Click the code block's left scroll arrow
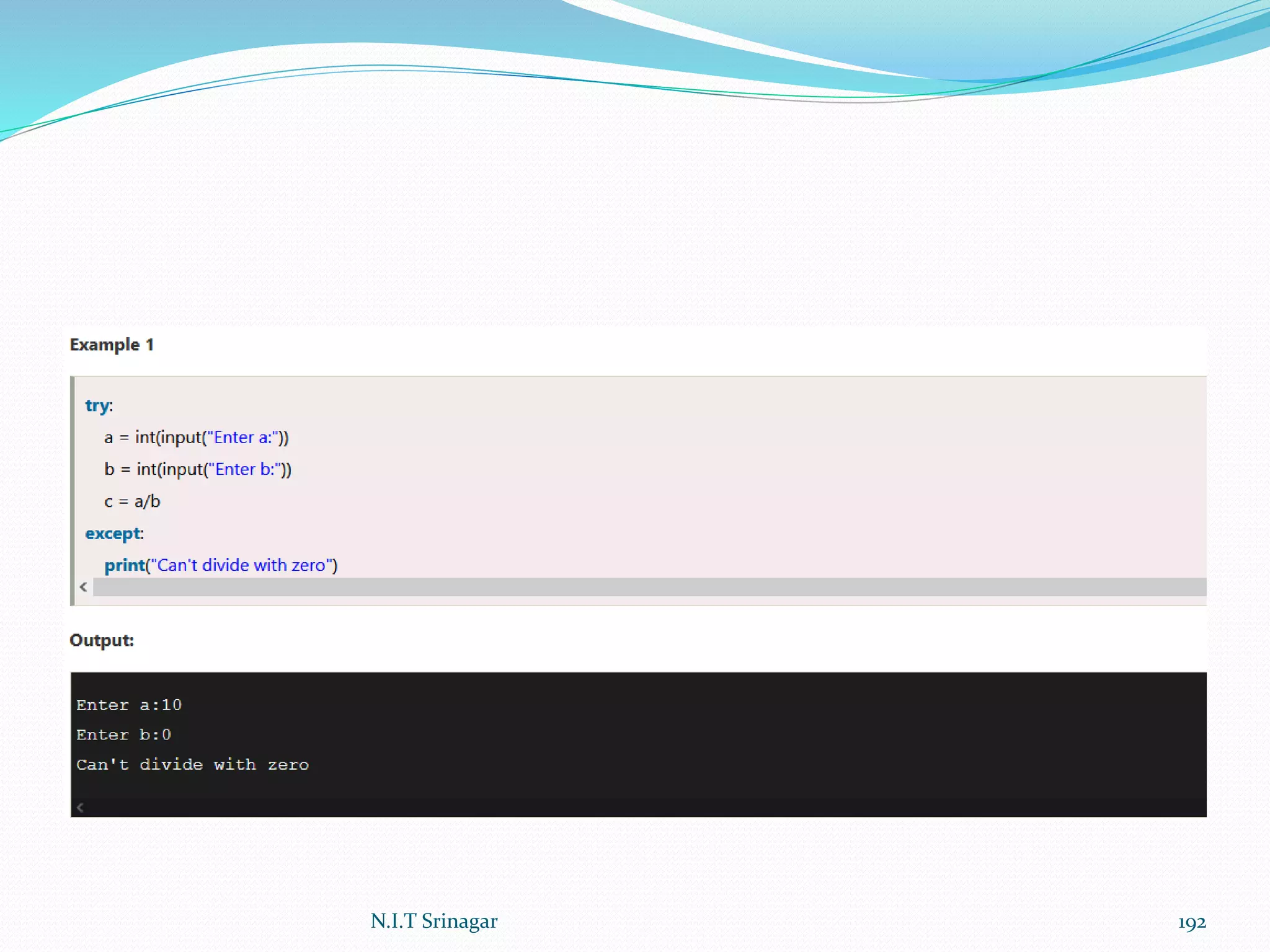 (x=83, y=587)
